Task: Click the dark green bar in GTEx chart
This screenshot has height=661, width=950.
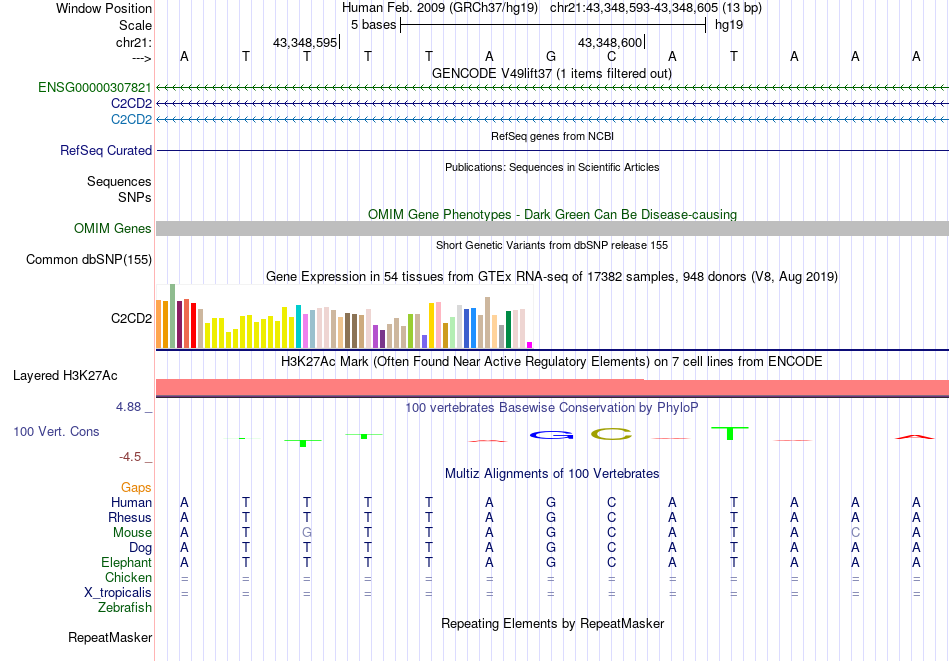Action: coord(509,330)
